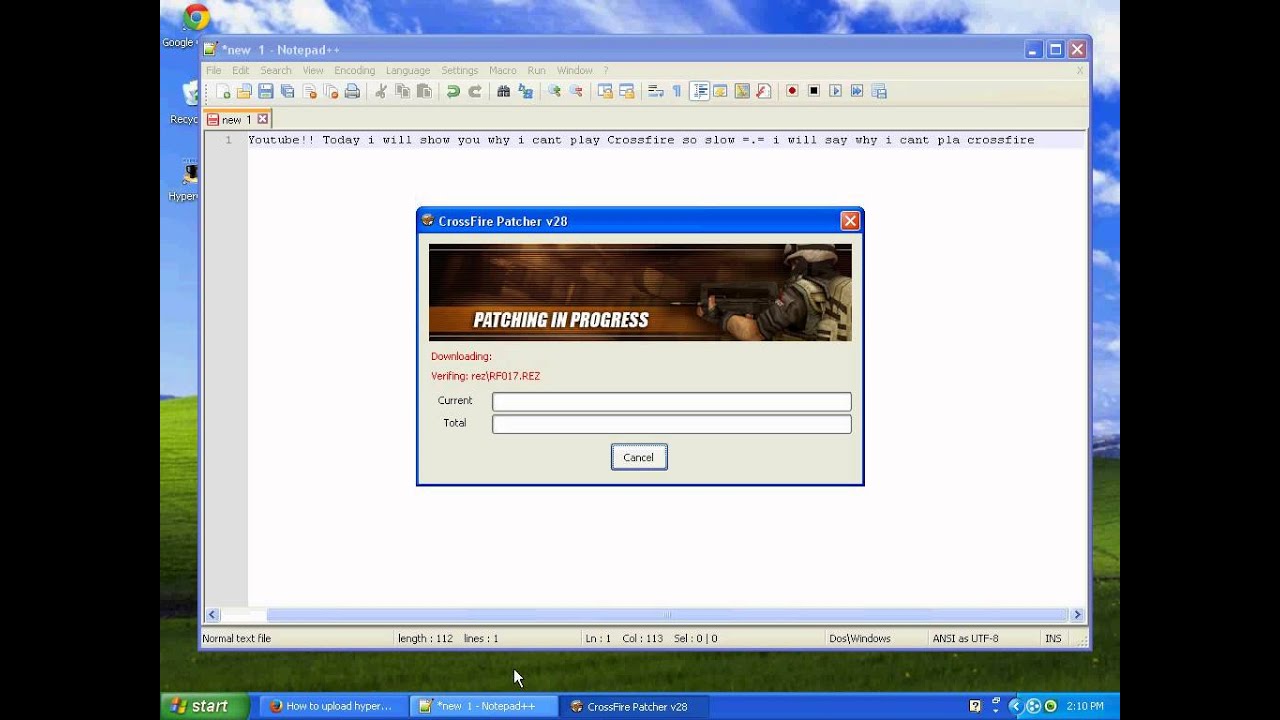
Task: Close the CrossFire Patcher v28 dialog
Action: tap(850, 221)
